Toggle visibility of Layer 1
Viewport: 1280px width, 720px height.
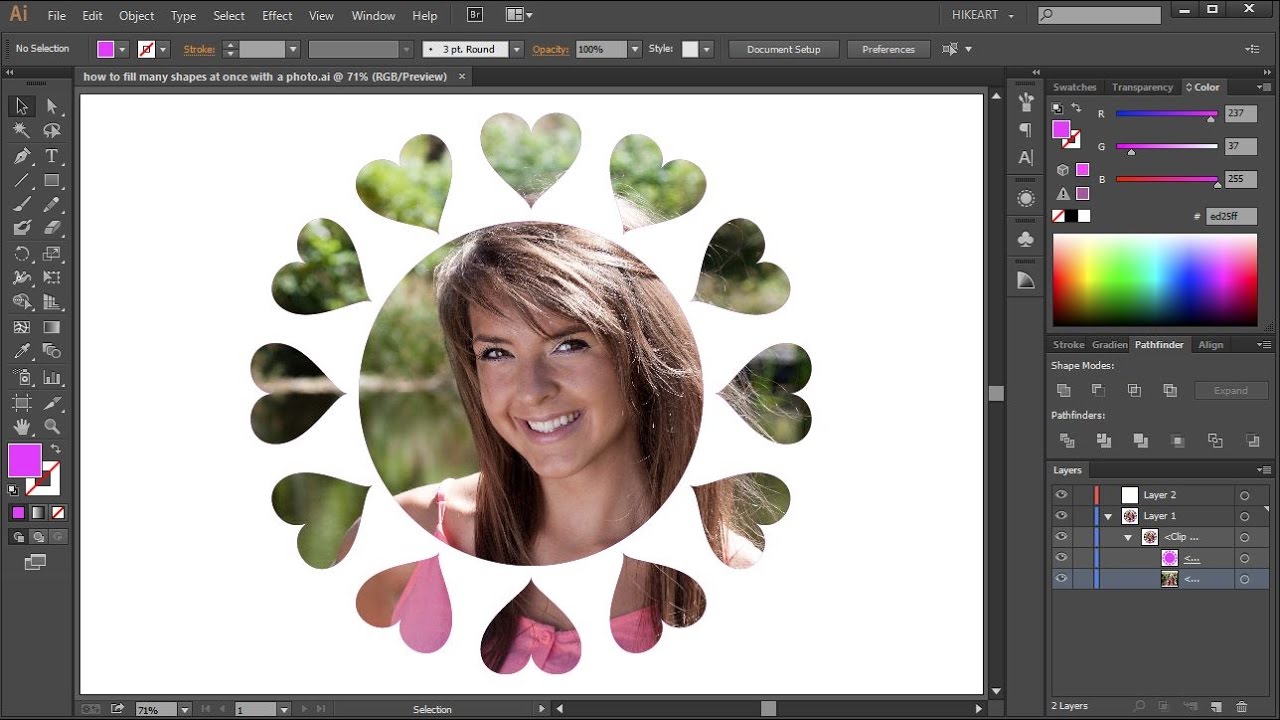point(1061,516)
